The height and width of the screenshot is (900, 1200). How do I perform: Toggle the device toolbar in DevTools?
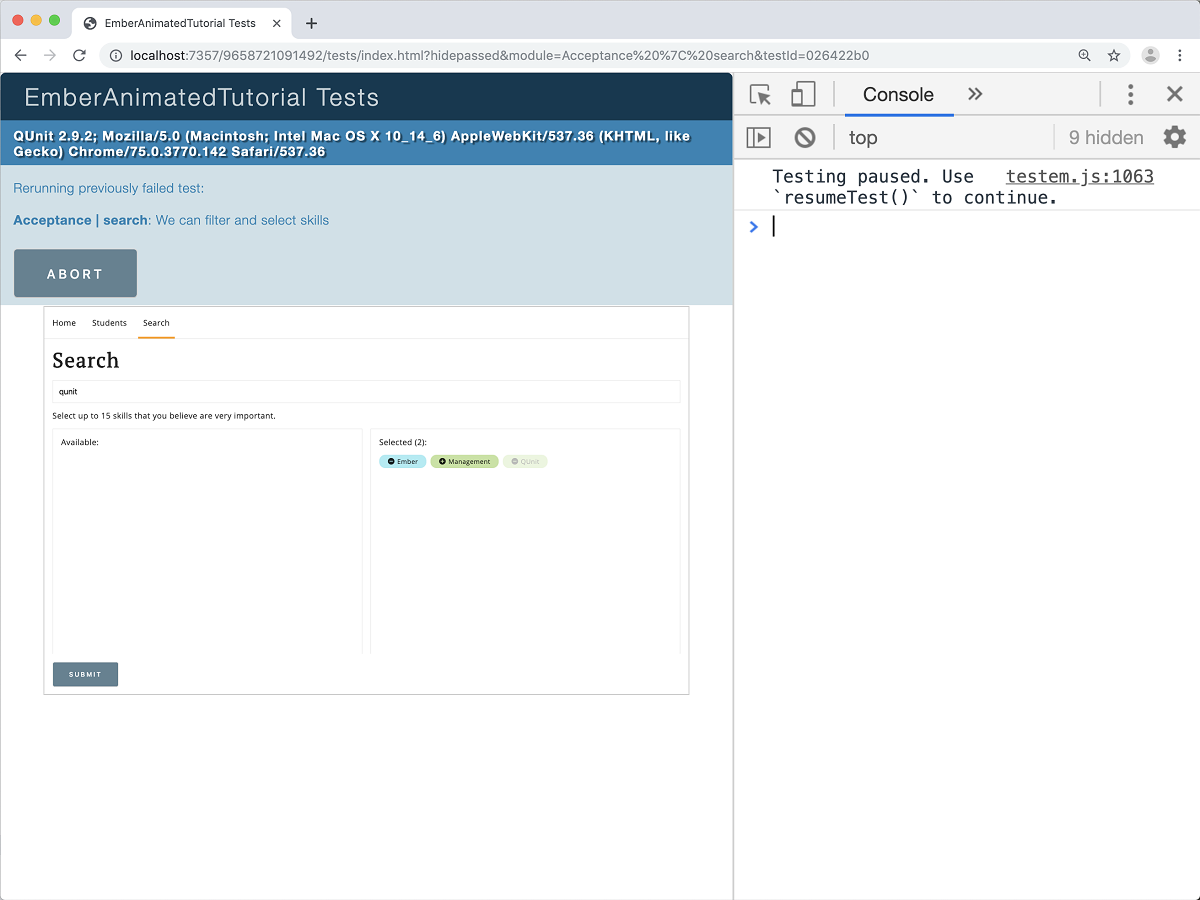(x=803, y=95)
